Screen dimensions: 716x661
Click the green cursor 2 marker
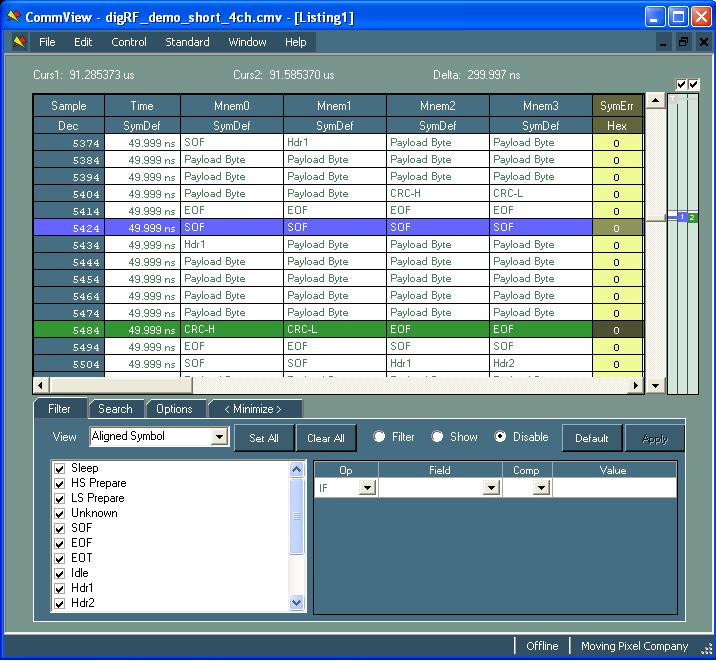(x=692, y=217)
